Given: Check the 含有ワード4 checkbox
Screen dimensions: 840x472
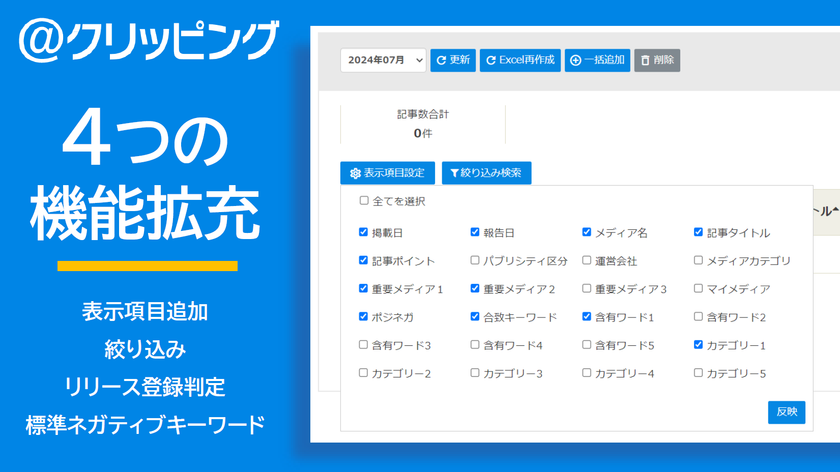Looking at the screenshot, I should [475, 344].
